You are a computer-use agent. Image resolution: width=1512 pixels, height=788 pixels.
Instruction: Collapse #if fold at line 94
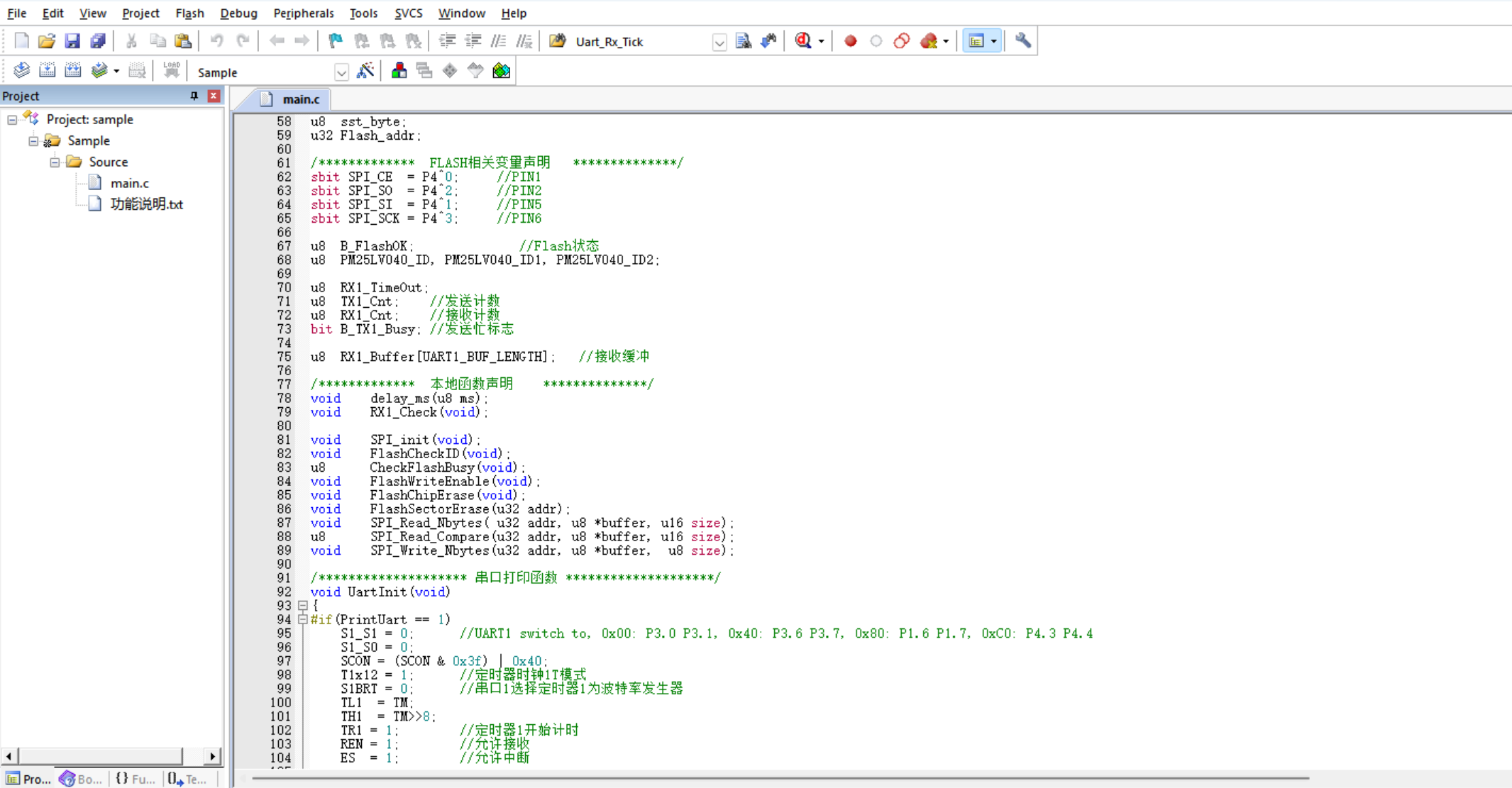pos(303,619)
